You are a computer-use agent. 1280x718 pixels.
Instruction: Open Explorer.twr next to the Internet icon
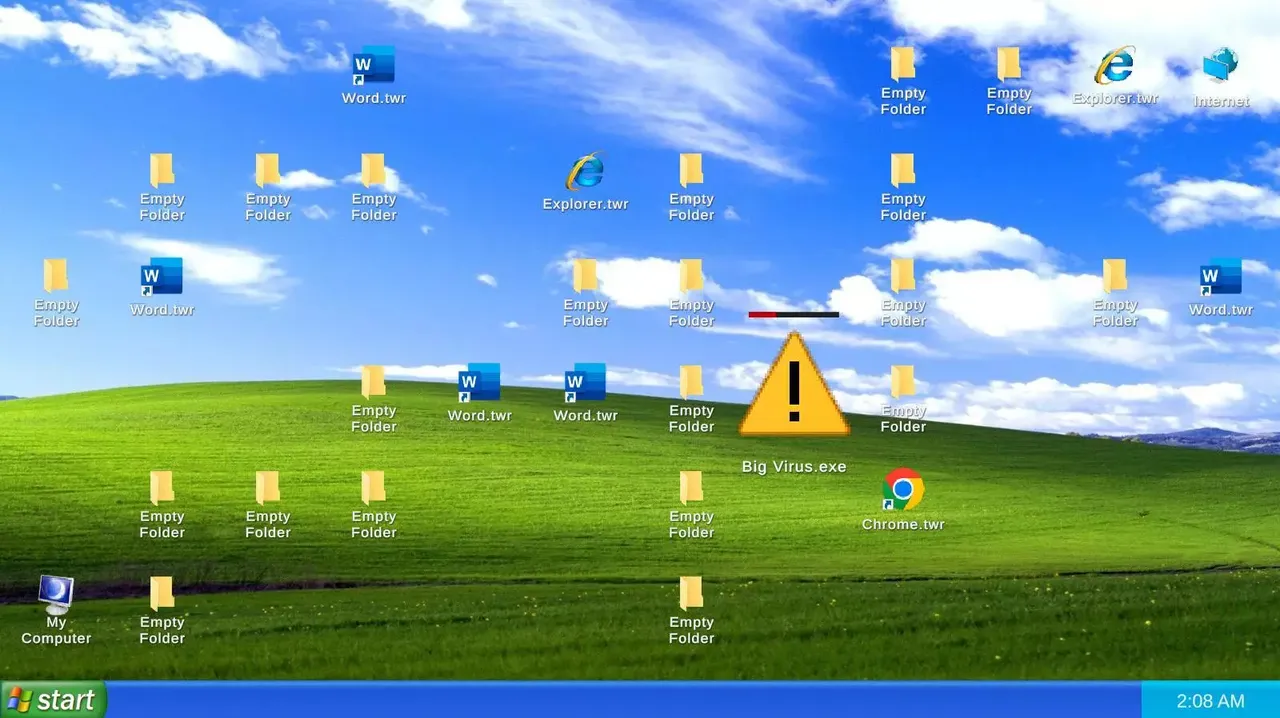click(1115, 76)
